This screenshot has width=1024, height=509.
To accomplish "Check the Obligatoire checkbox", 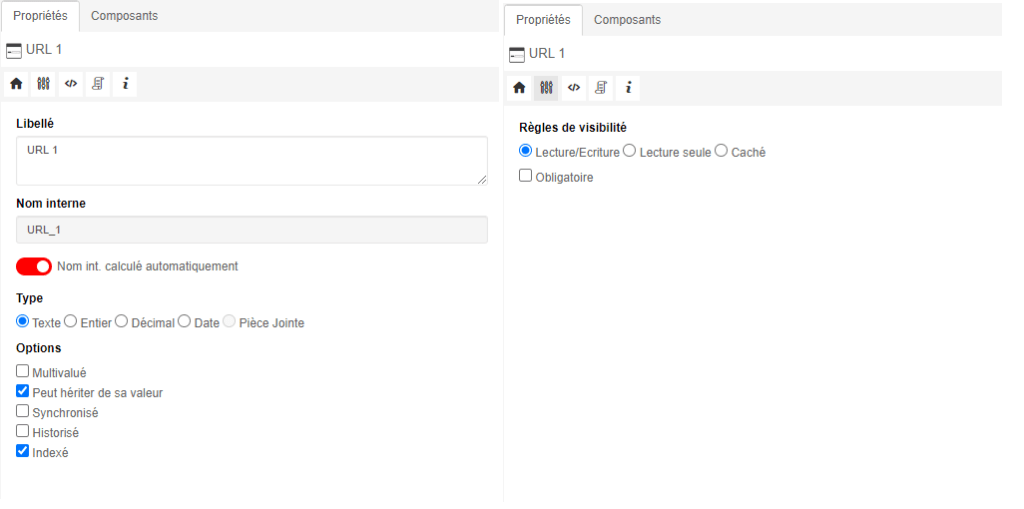I will pyautogui.click(x=526, y=176).
